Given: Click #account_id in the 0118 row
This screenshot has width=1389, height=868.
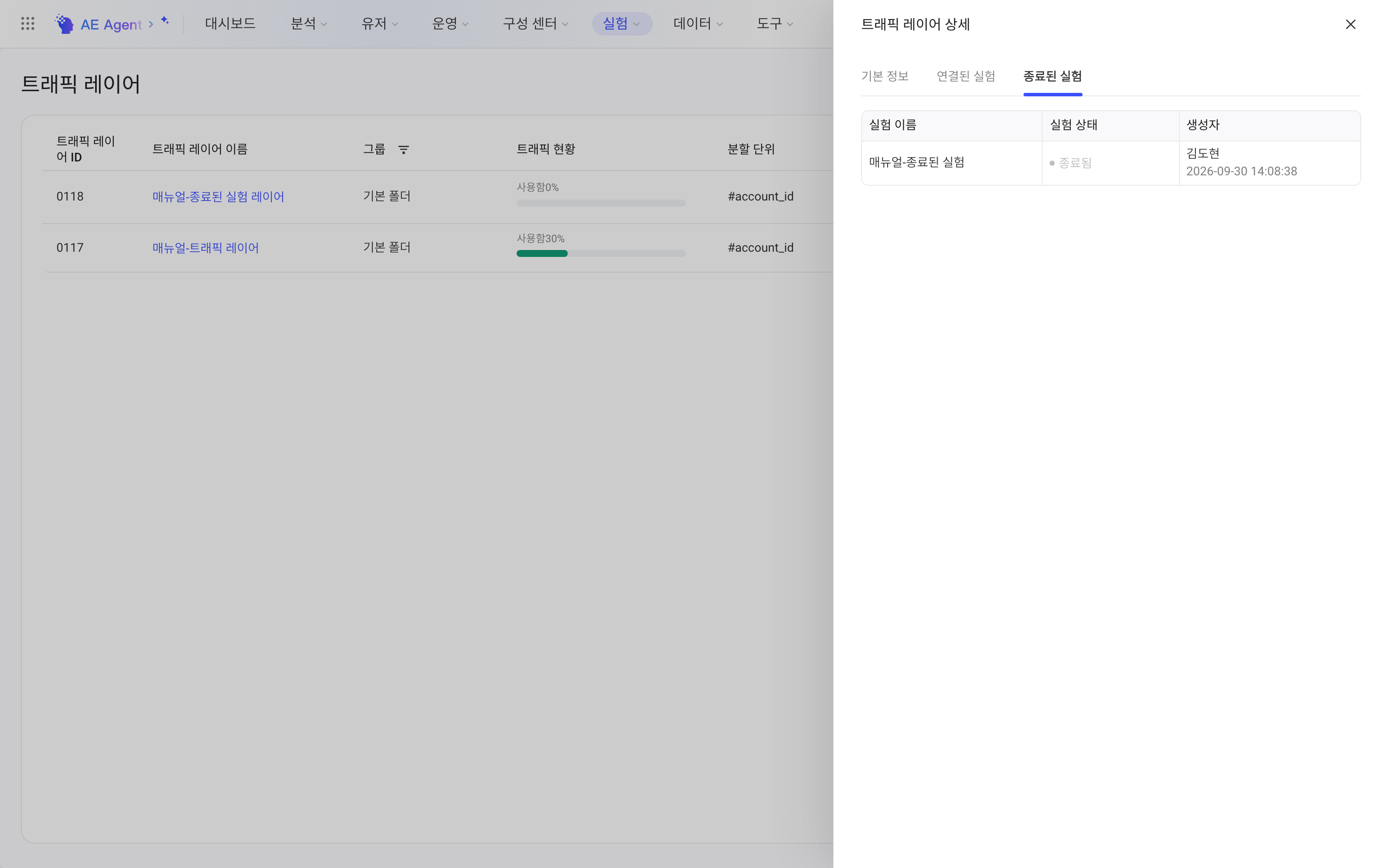Looking at the screenshot, I should point(760,196).
